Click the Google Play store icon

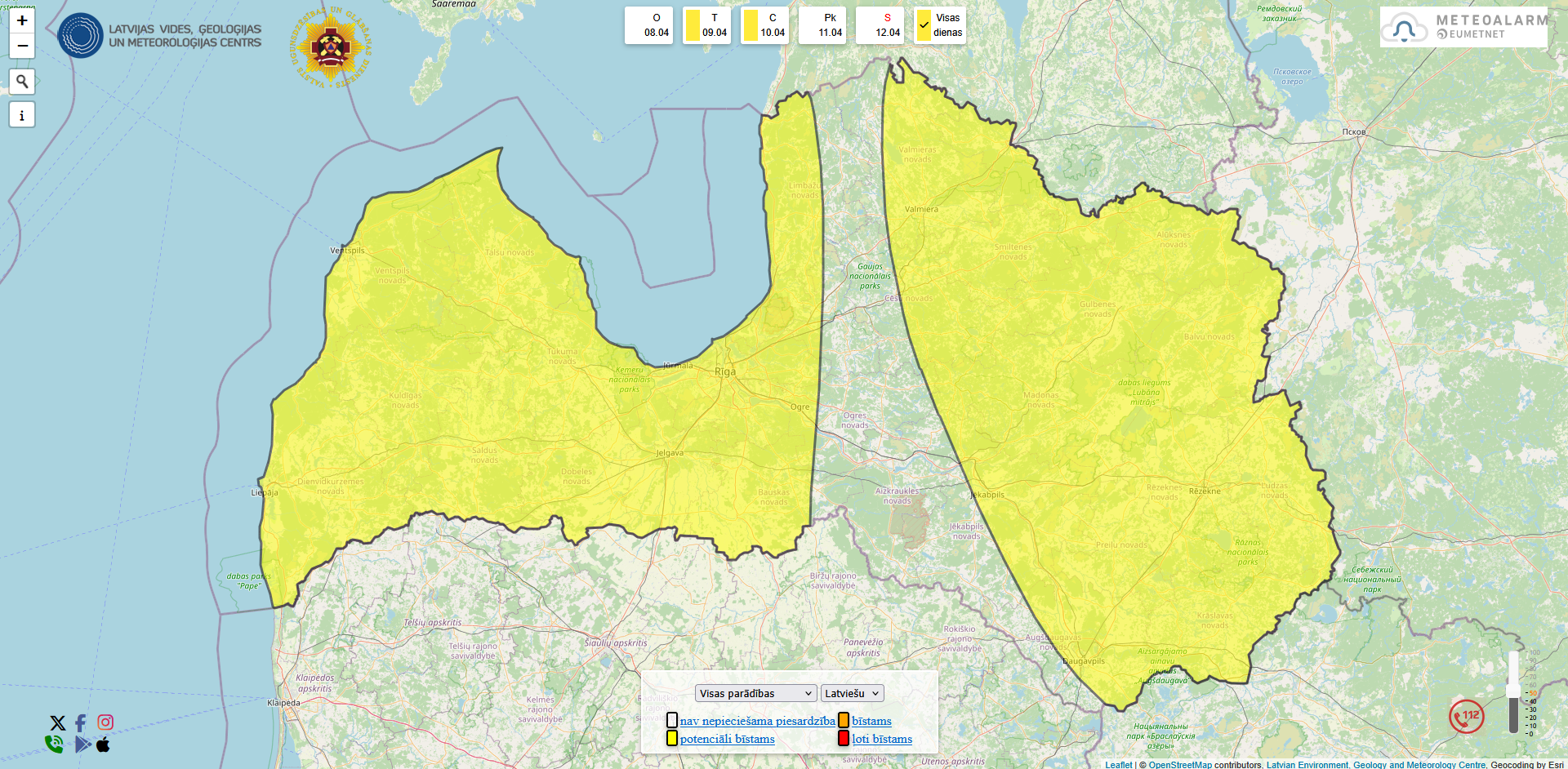(82, 745)
